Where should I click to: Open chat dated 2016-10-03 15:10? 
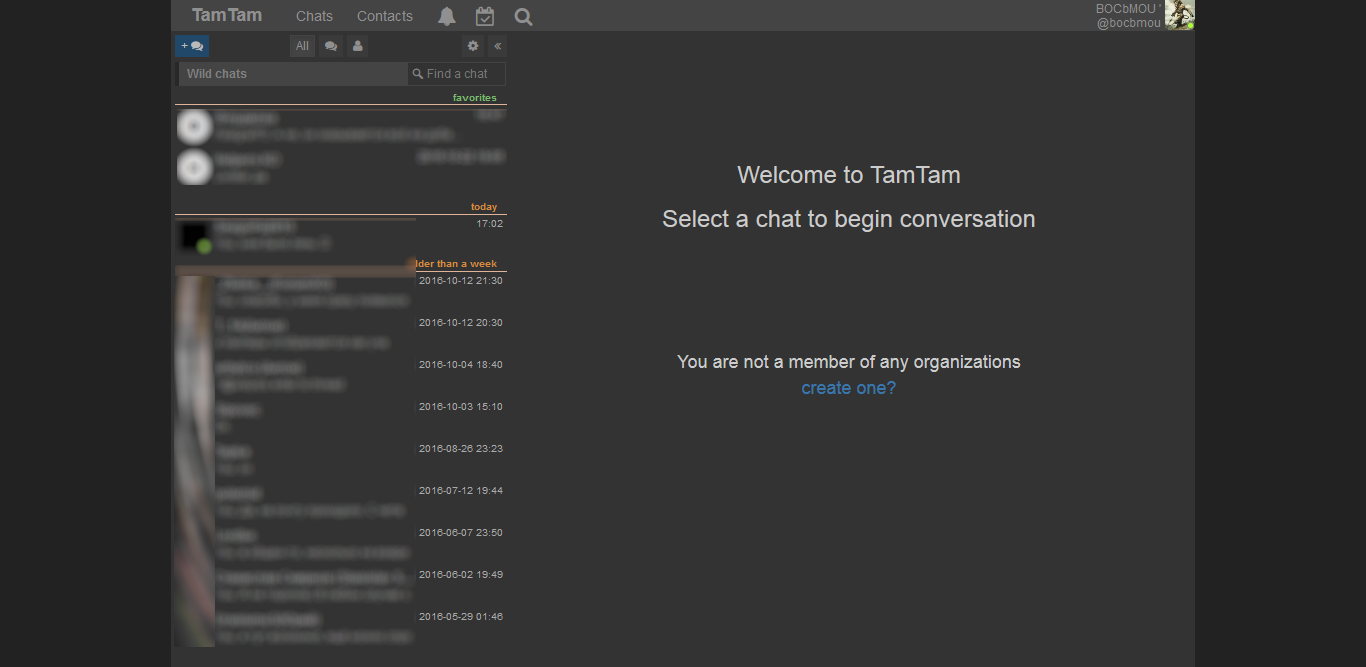(x=341, y=418)
